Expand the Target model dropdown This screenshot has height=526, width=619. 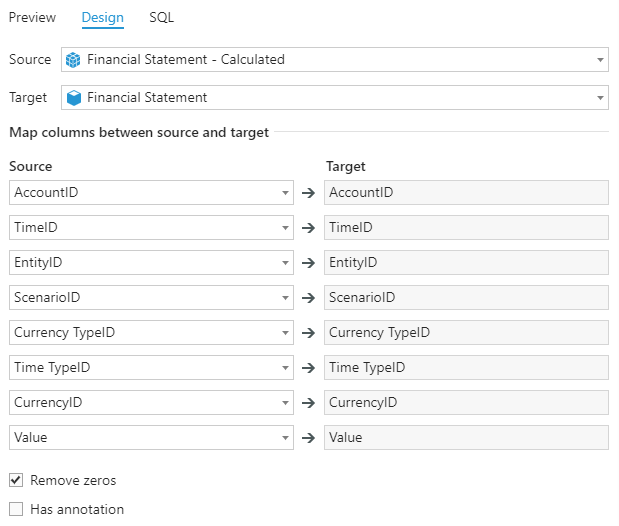600,98
